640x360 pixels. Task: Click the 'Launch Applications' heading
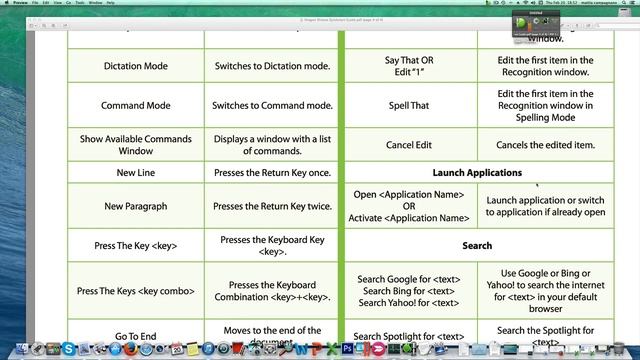[x=477, y=173]
